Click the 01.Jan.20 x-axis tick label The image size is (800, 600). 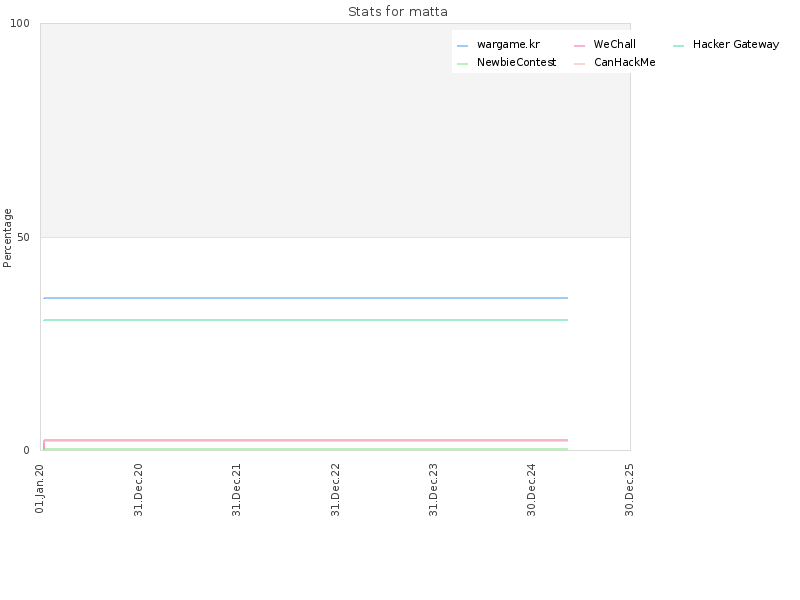[40, 489]
